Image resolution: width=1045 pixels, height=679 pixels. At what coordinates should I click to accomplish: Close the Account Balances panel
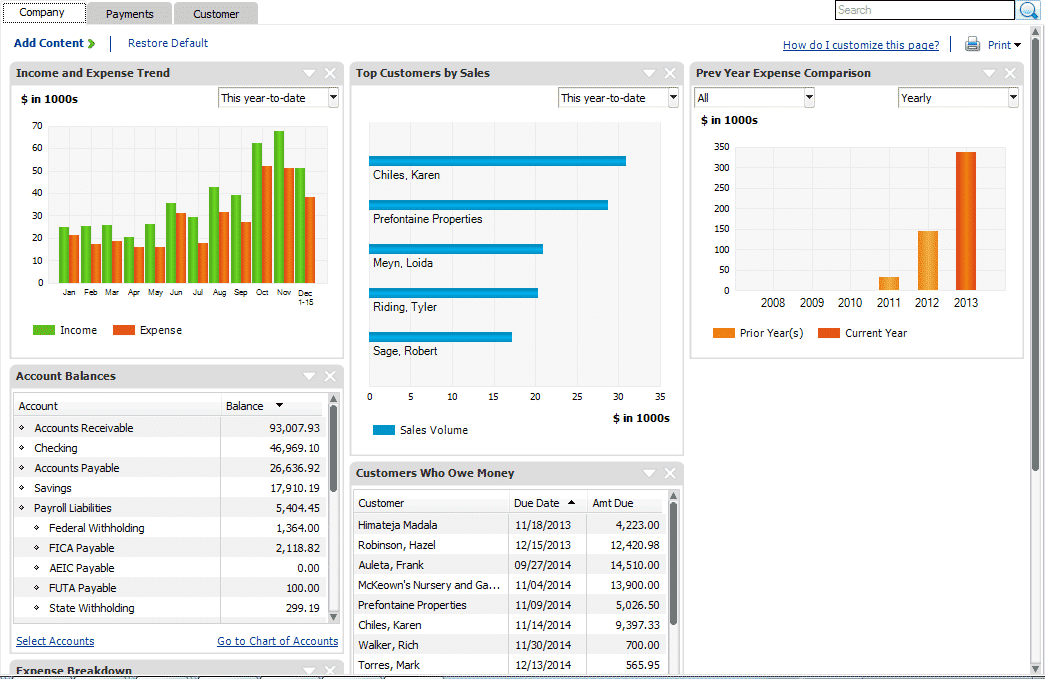click(x=330, y=376)
